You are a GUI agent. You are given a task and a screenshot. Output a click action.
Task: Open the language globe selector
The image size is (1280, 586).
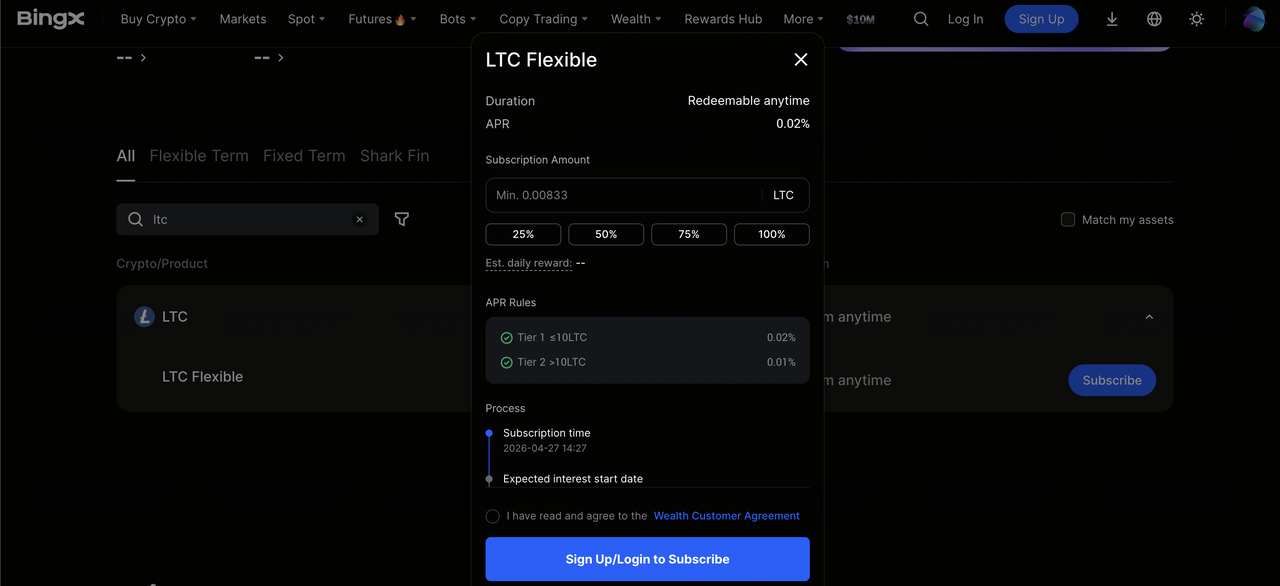tap(1154, 19)
